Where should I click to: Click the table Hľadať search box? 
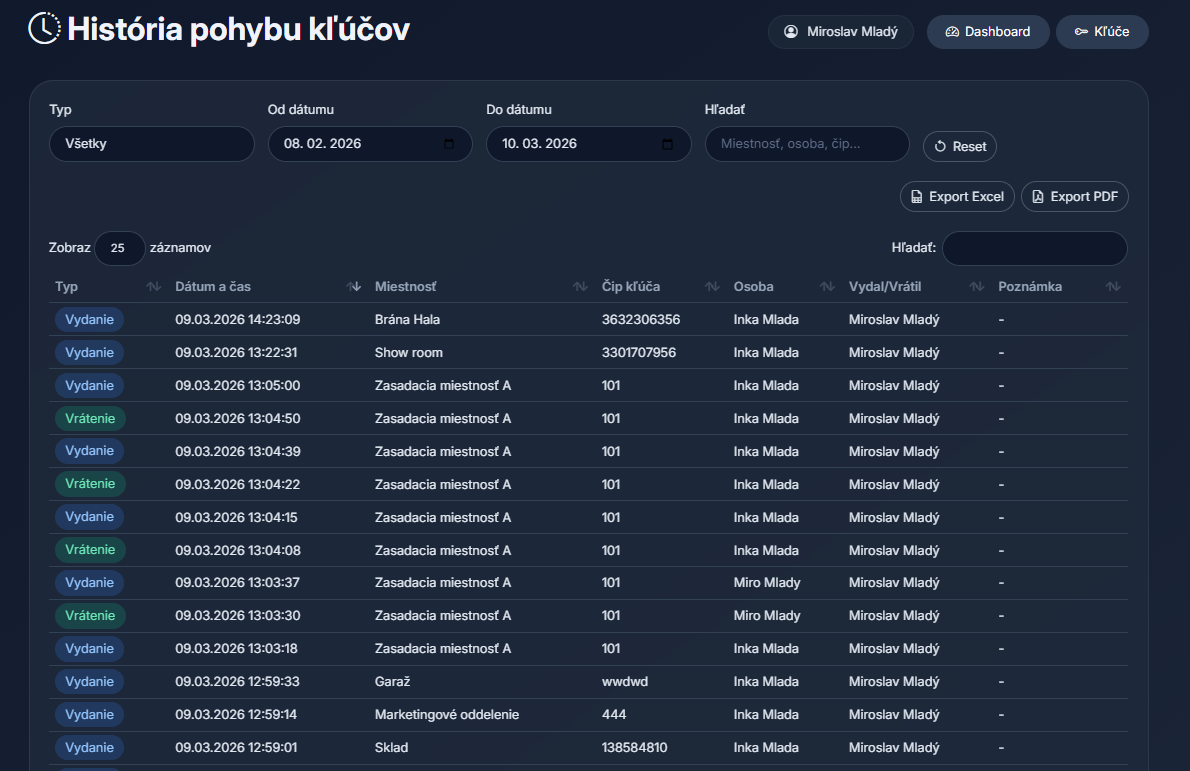(x=1034, y=248)
